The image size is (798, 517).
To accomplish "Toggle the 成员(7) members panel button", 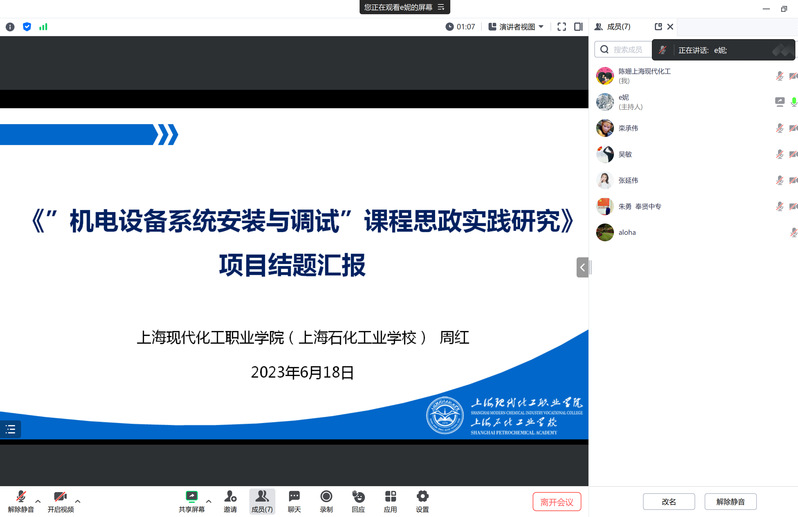I will pos(262,501).
